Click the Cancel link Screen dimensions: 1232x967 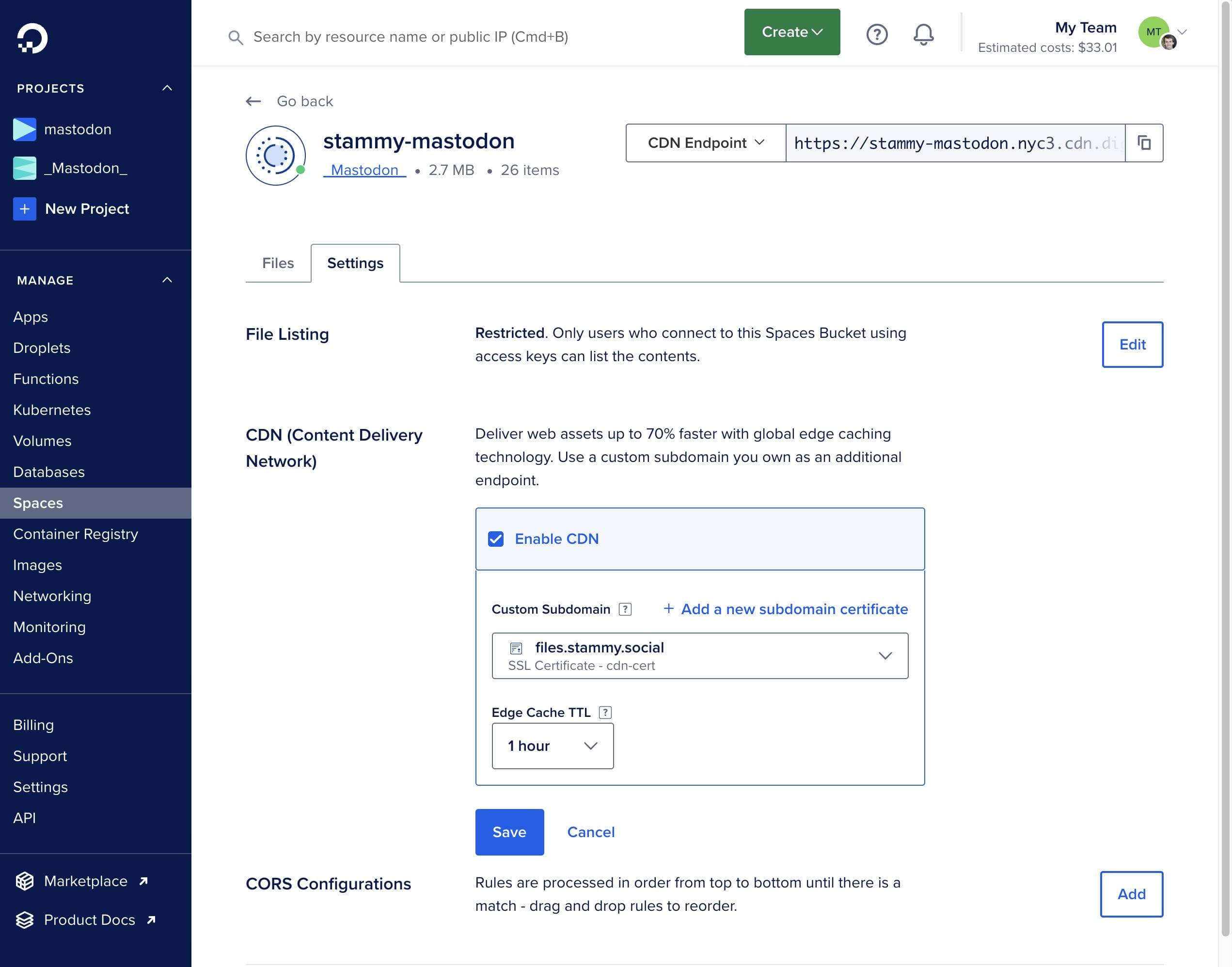tap(590, 832)
